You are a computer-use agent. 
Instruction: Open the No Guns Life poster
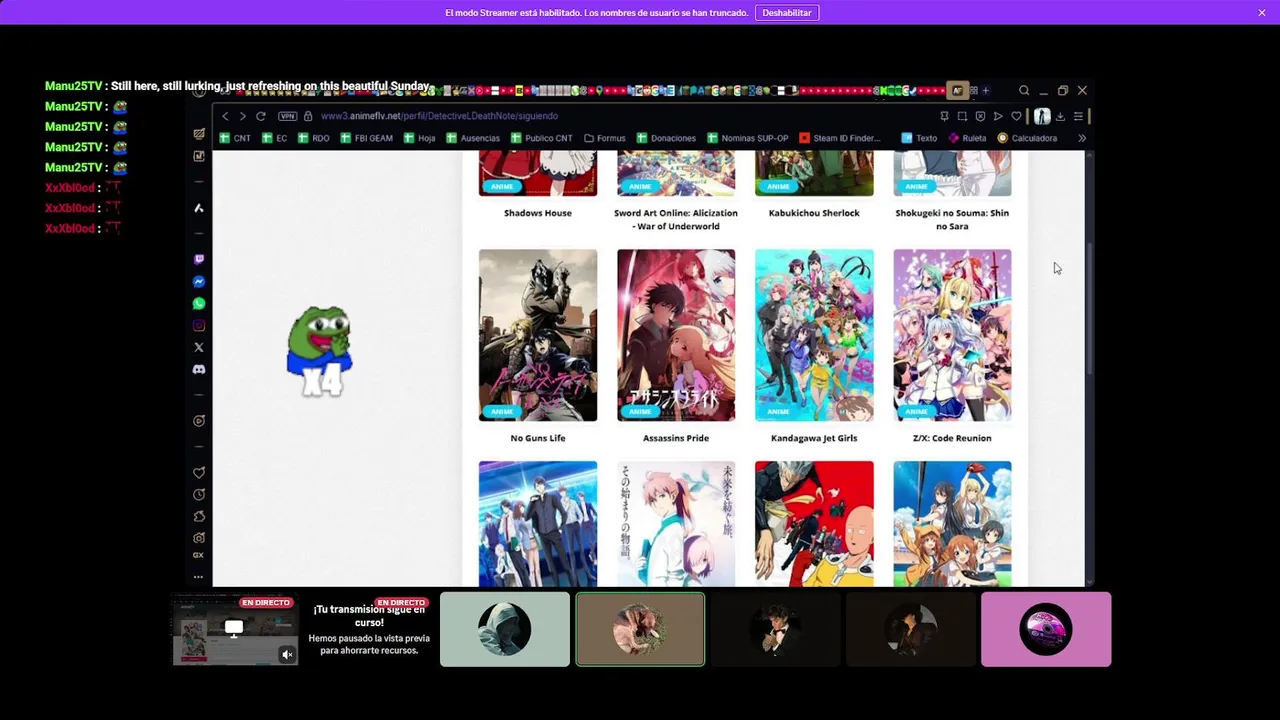point(538,335)
